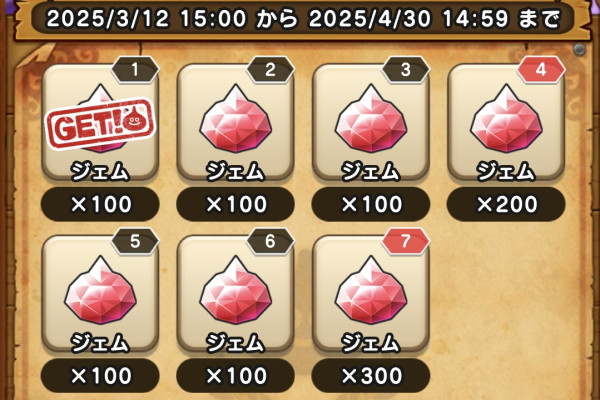
Task: Tap the ジェム text on day 3 card
Action: pos(370,171)
